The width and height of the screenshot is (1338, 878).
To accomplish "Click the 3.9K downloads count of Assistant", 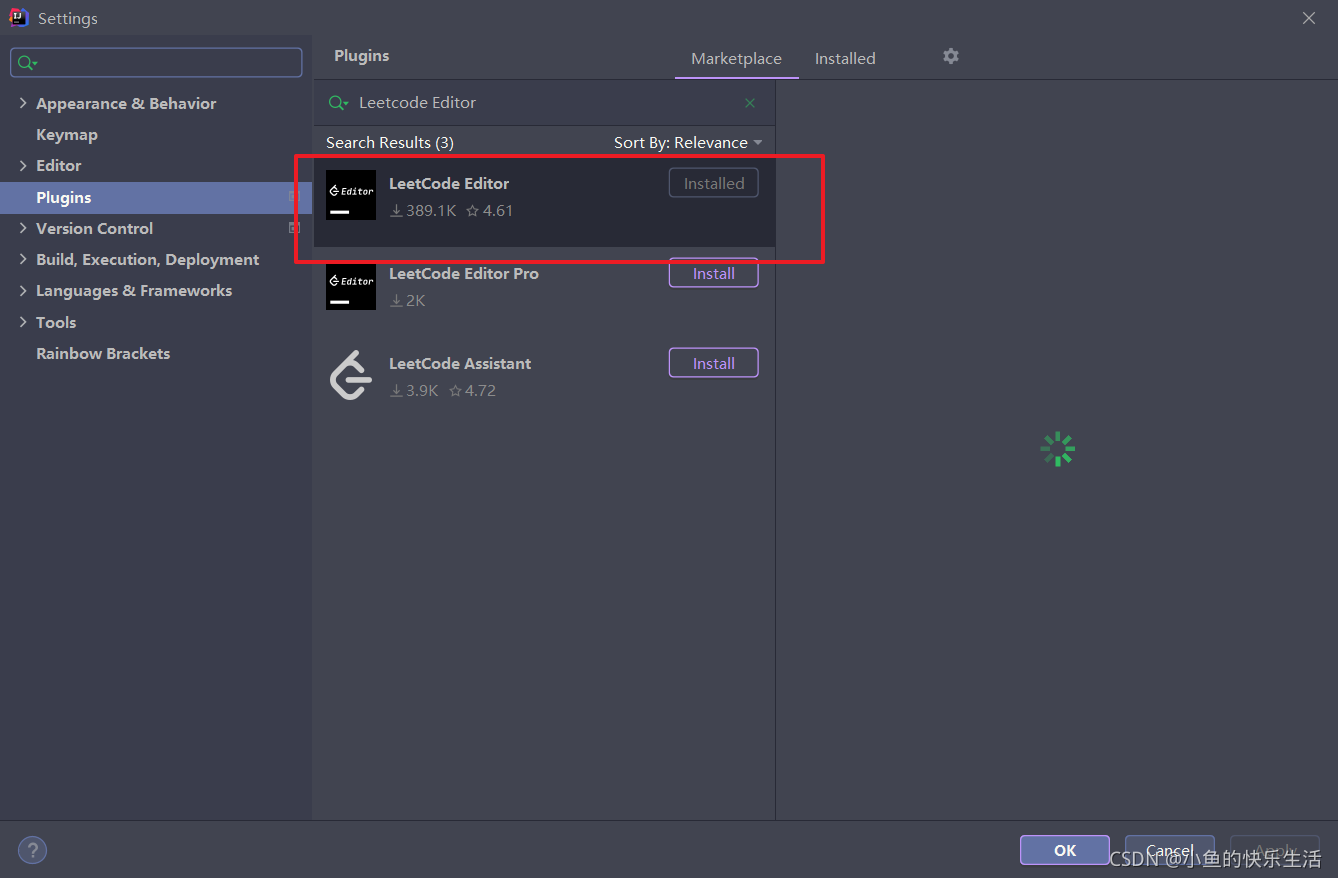I will click(414, 391).
